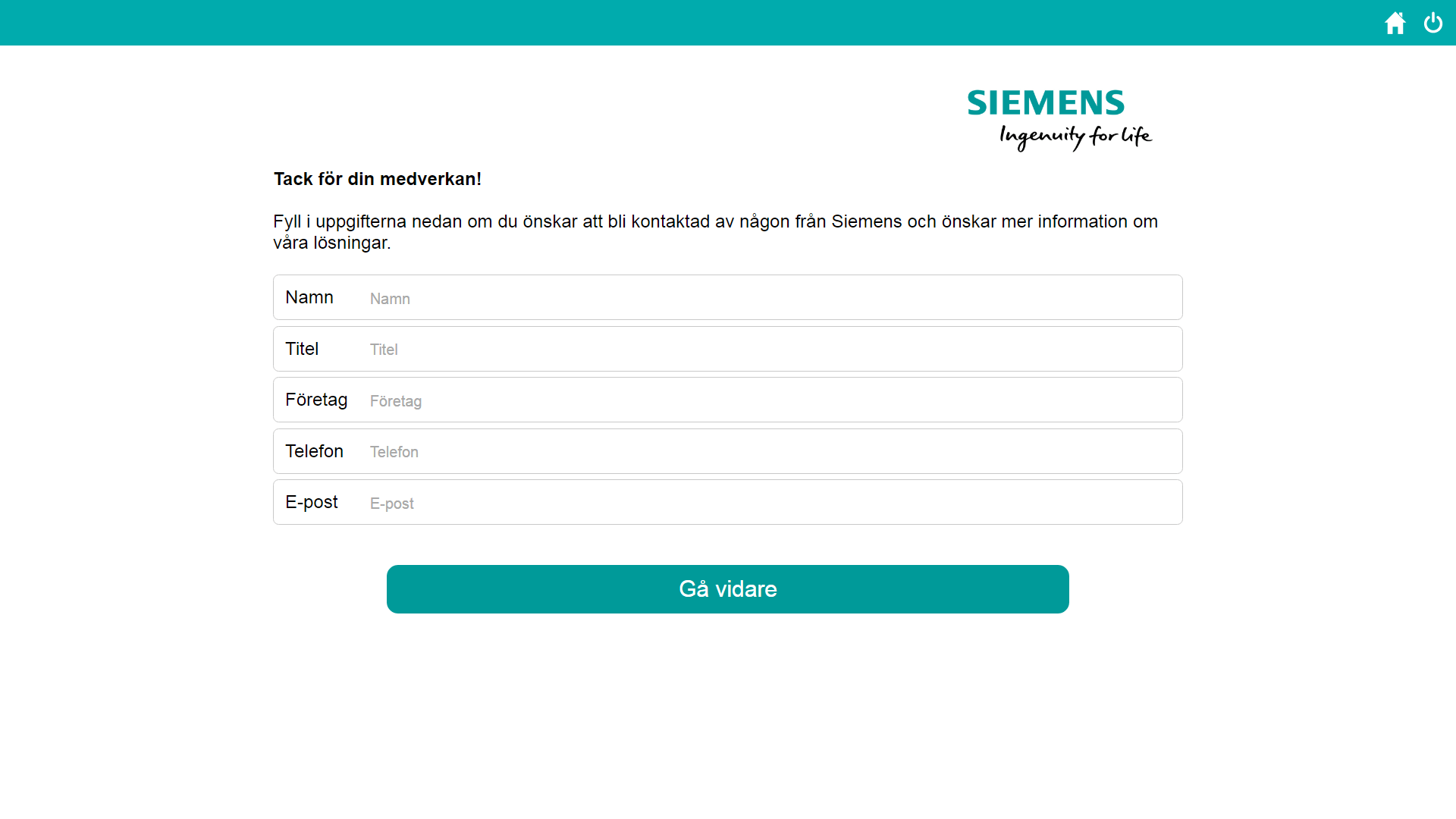Click 'Fyll i uppgifterna' at paragraph start
This screenshot has width=1456, height=819.
pos(340,221)
